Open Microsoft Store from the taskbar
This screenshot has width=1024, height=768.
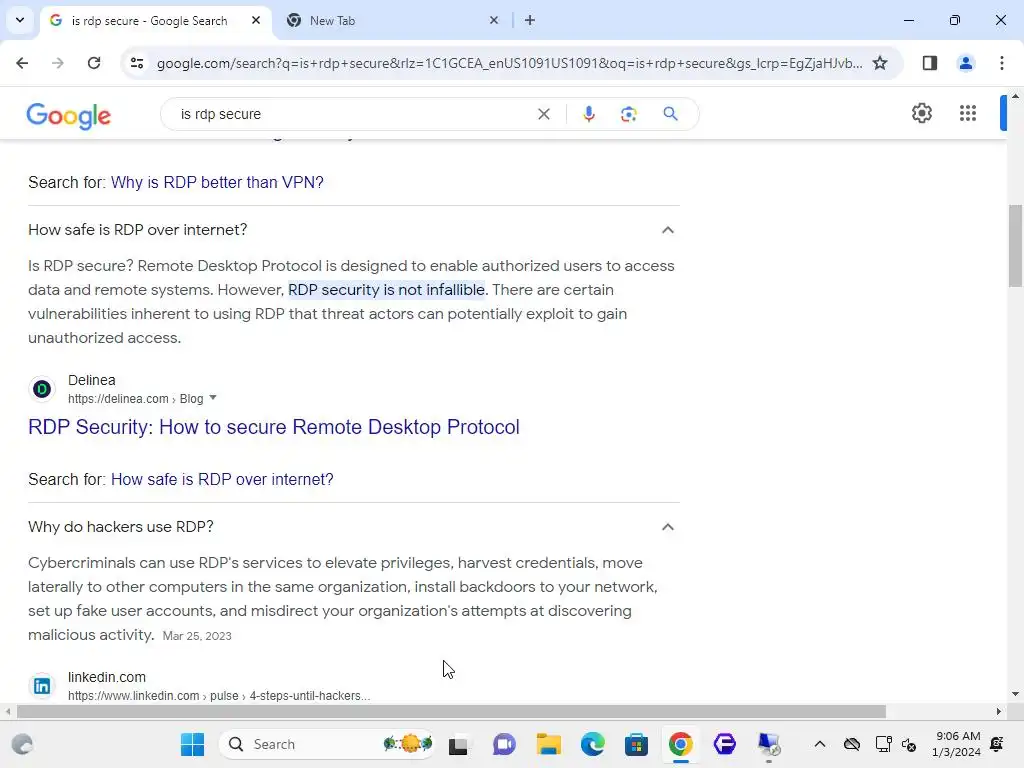(636, 744)
